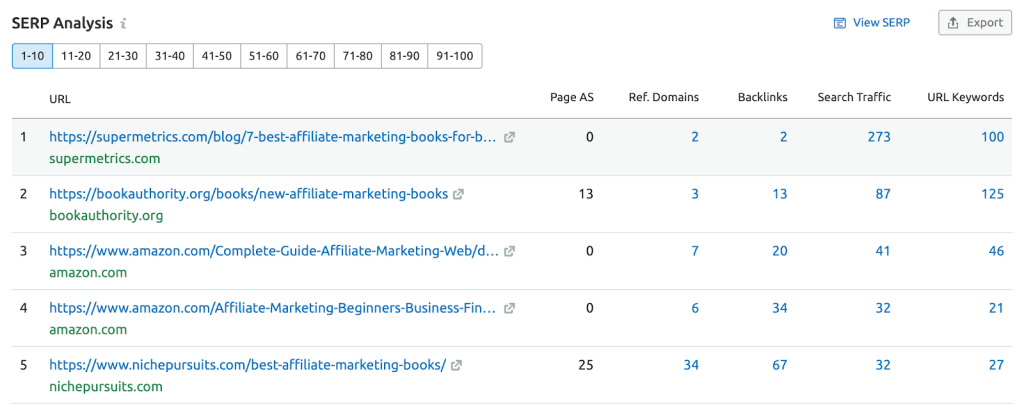
Task: Click the Page AS column header
Action: click(x=572, y=97)
